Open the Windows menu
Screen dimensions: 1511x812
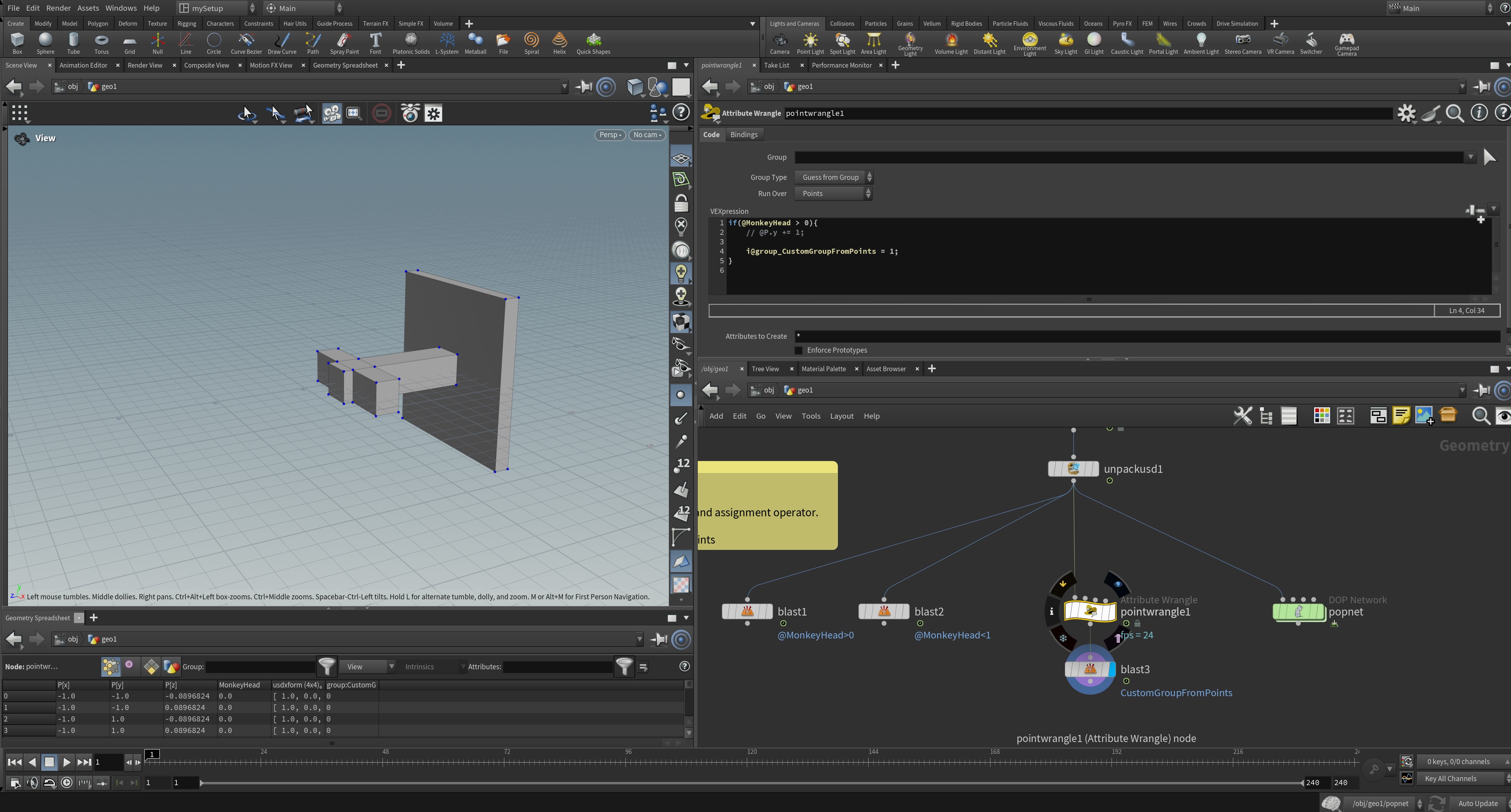(121, 8)
